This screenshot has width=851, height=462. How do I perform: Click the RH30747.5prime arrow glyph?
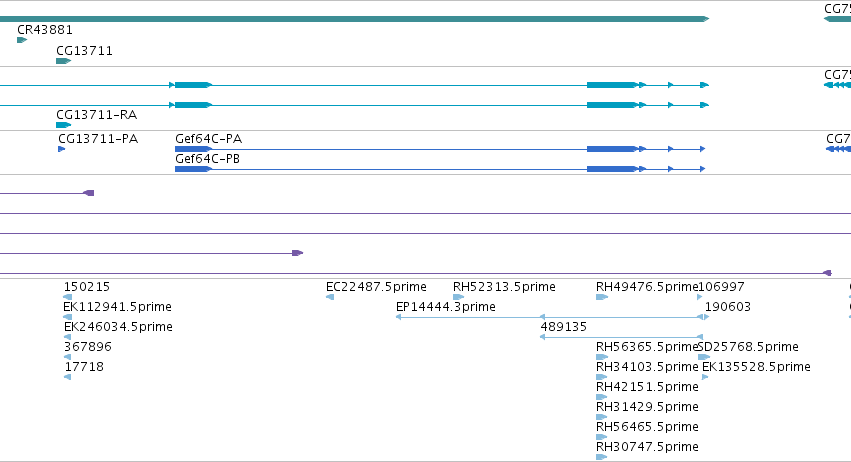[602, 457]
